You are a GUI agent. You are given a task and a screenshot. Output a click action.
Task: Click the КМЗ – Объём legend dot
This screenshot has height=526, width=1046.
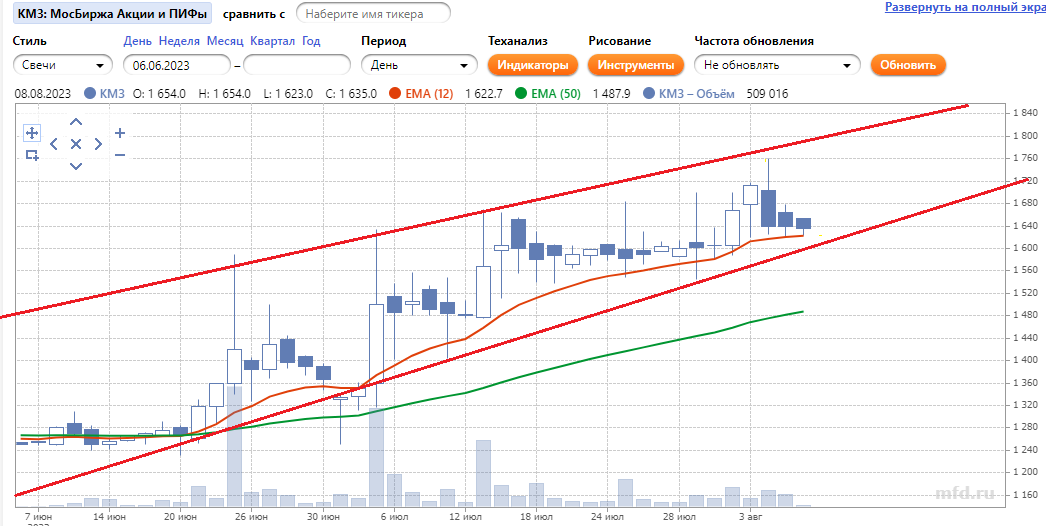pos(649,94)
